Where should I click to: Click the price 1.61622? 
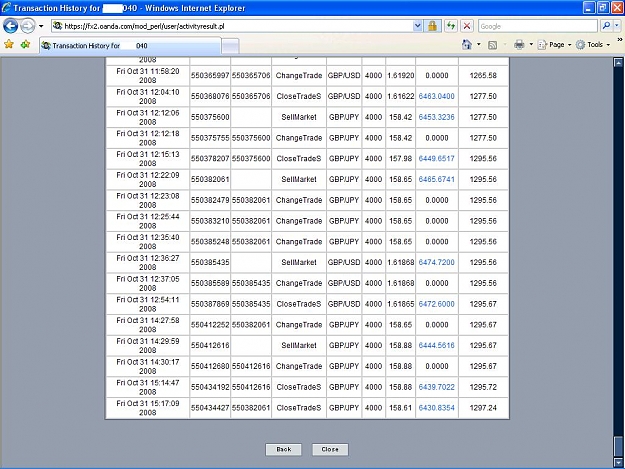click(401, 96)
